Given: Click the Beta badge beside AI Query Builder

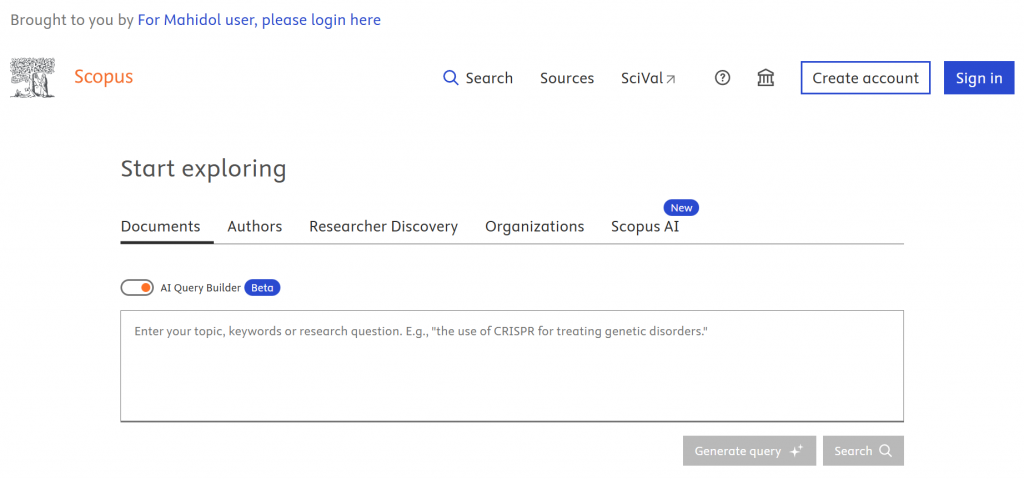Looking at the screenshot, I should tap(262, 288).
